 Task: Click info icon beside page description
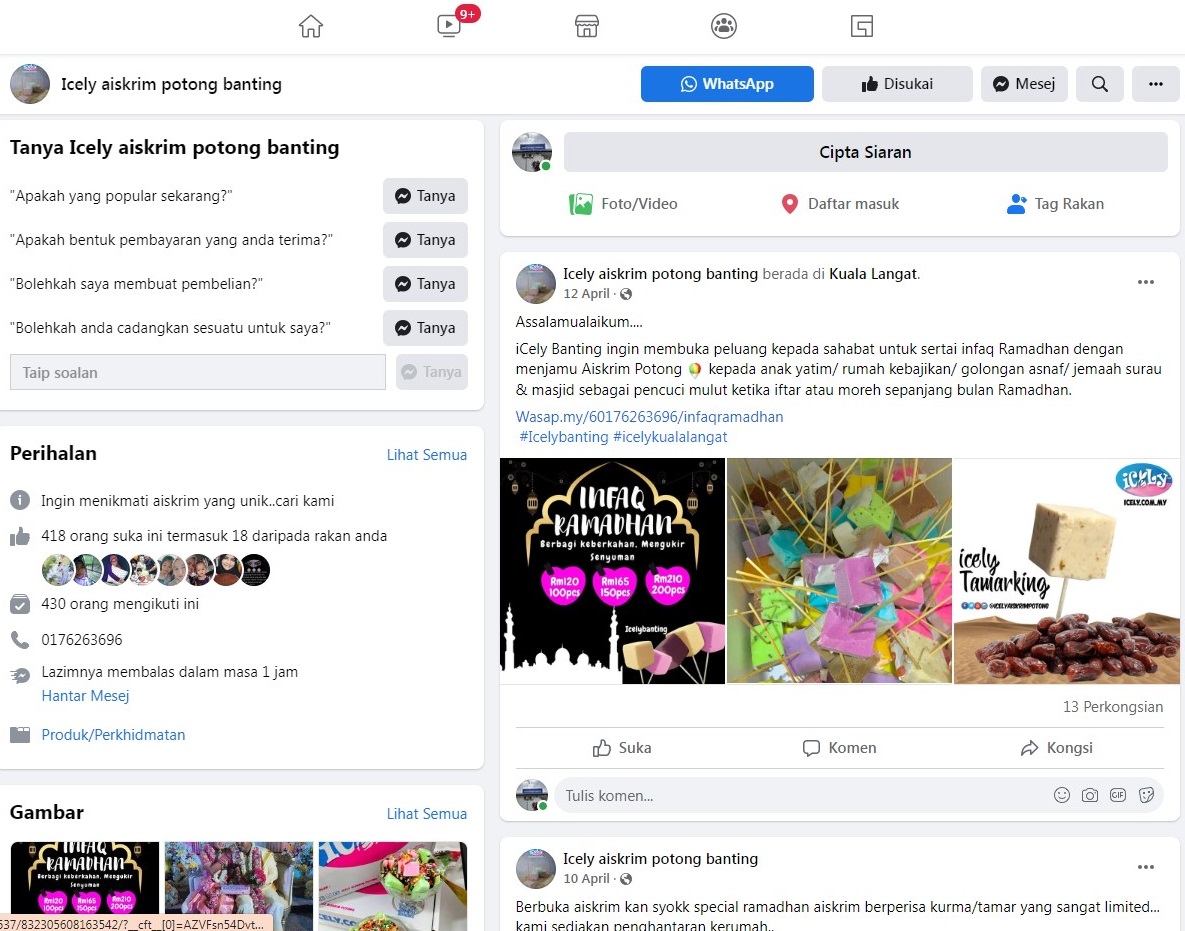(x=20, y=500)
